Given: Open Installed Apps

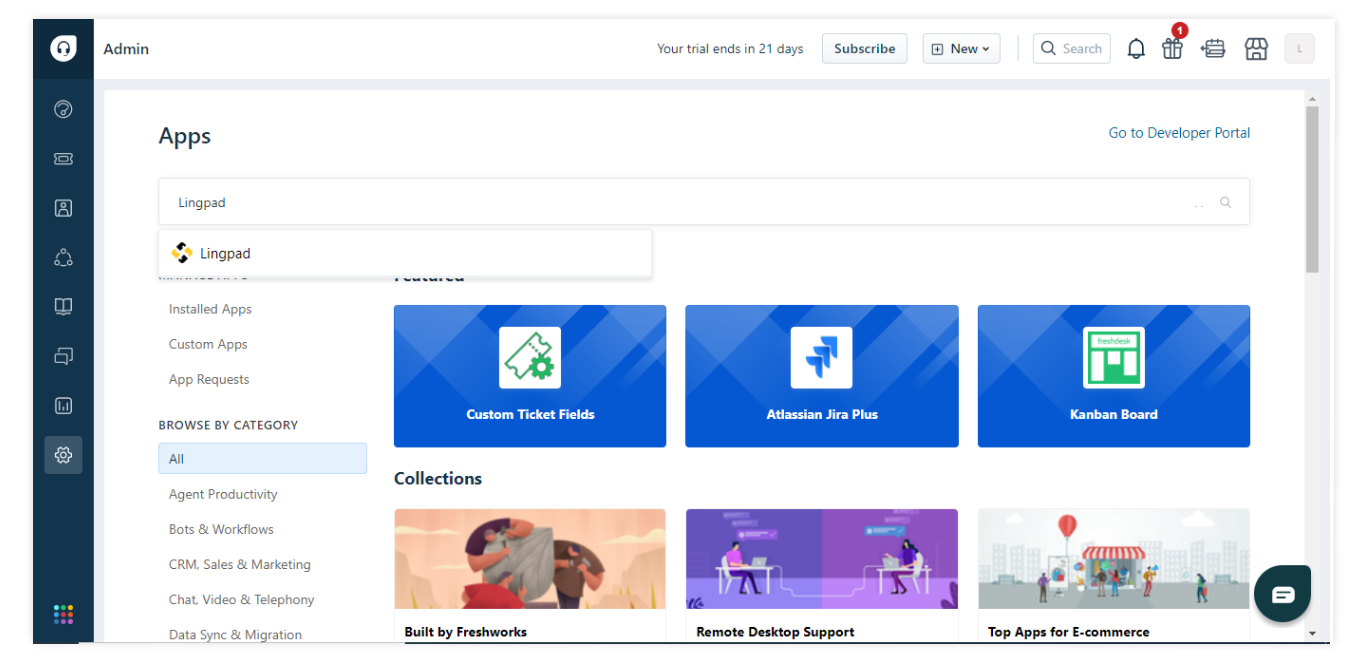Looking at the screenshot, I should [210, 309].
